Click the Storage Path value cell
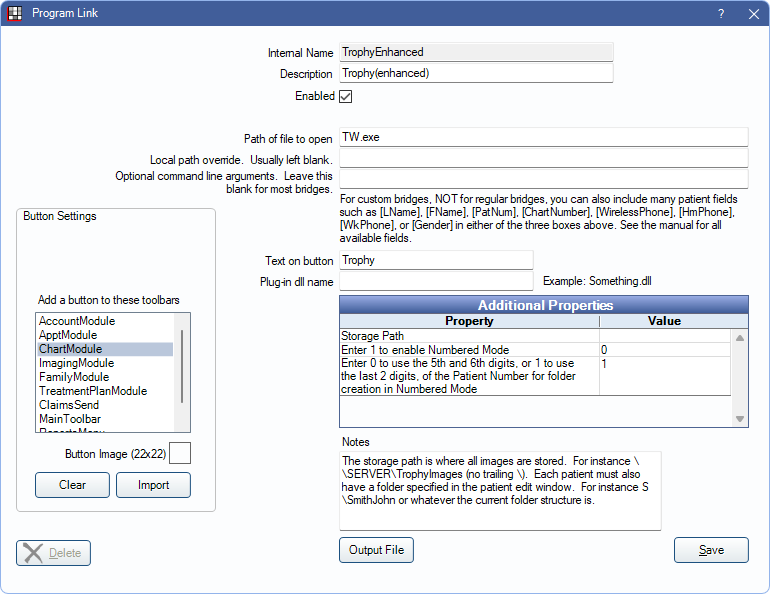 pyautogui.click(x=665, y=336)
